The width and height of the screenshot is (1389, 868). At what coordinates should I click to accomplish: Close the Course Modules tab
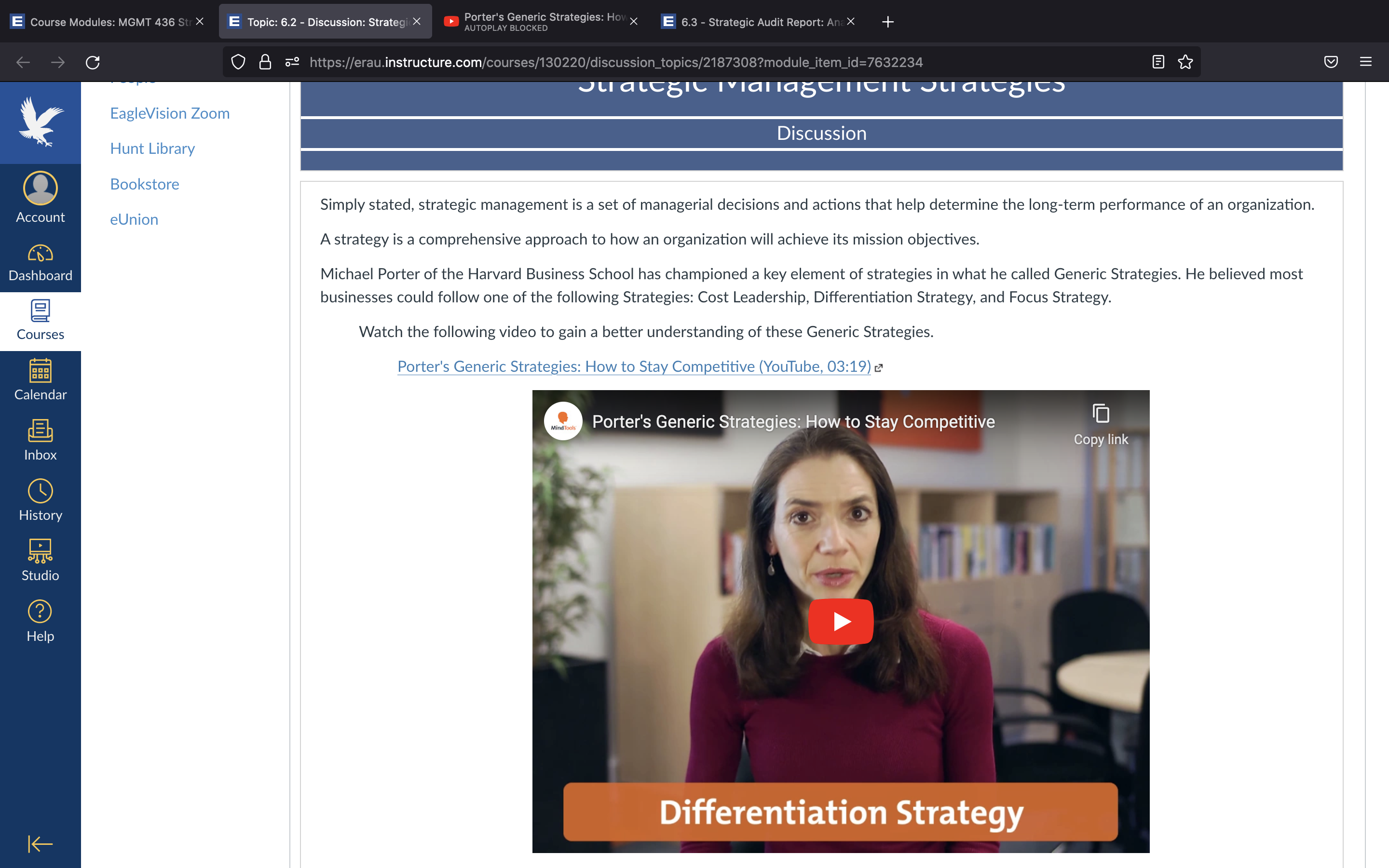point(200,22)
